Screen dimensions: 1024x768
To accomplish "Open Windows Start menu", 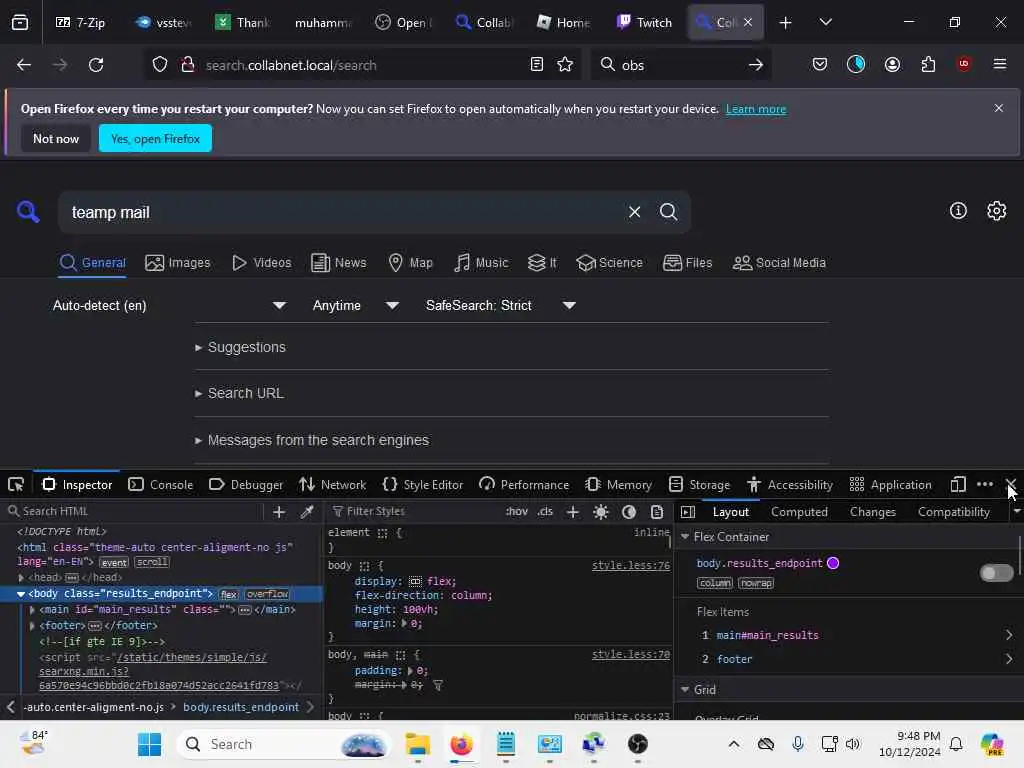I will coord(150,744).
